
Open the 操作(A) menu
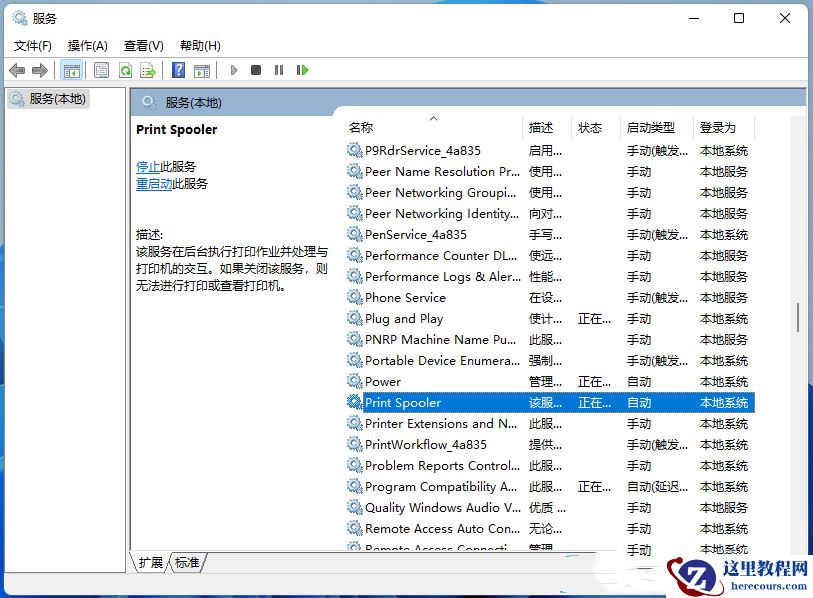point(87,45)
